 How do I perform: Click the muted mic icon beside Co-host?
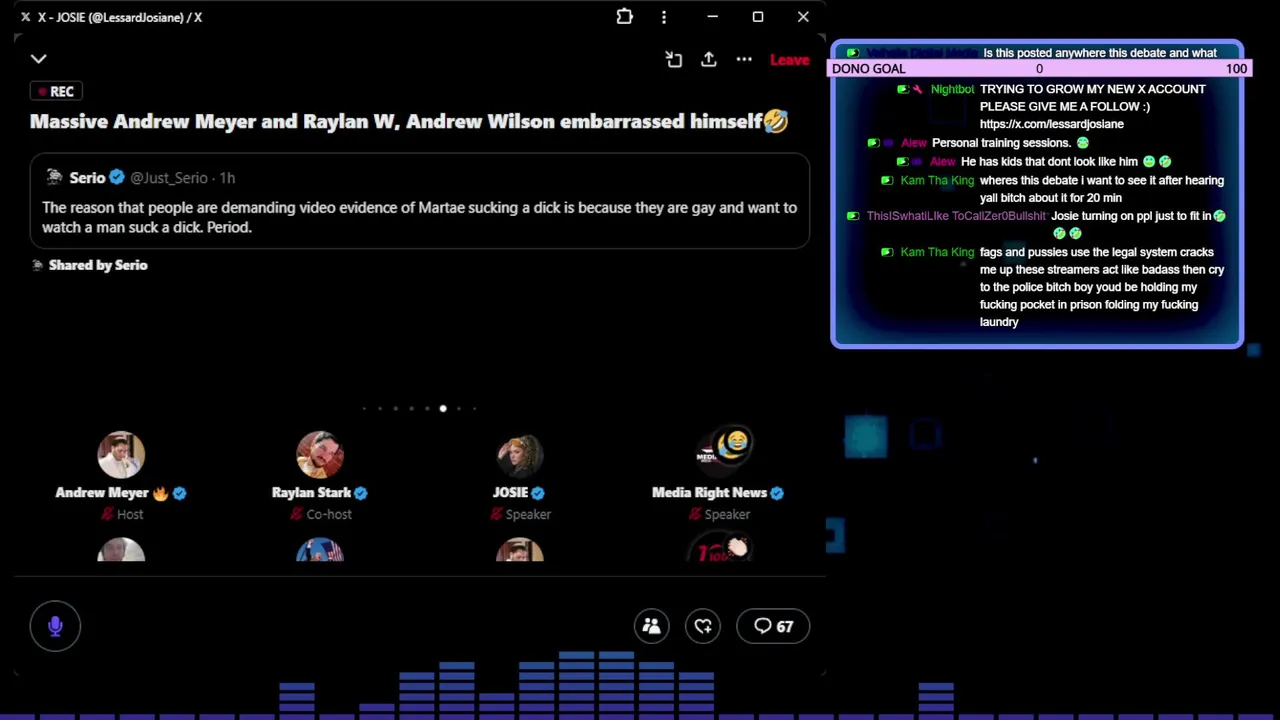tap(296, 514)
